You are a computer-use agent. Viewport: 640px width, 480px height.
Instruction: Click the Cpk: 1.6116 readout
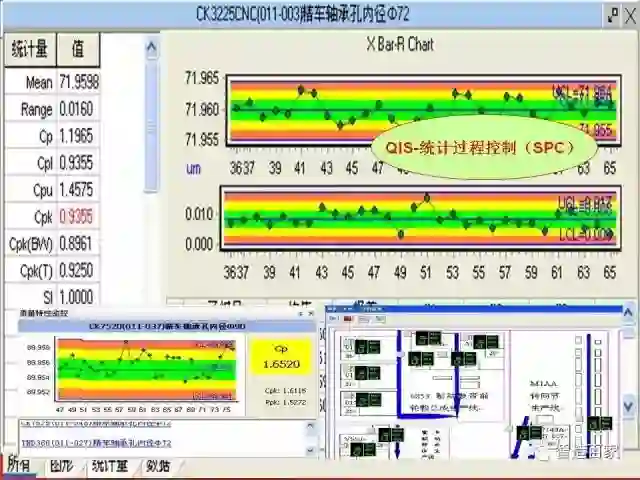tap(285, 391)
